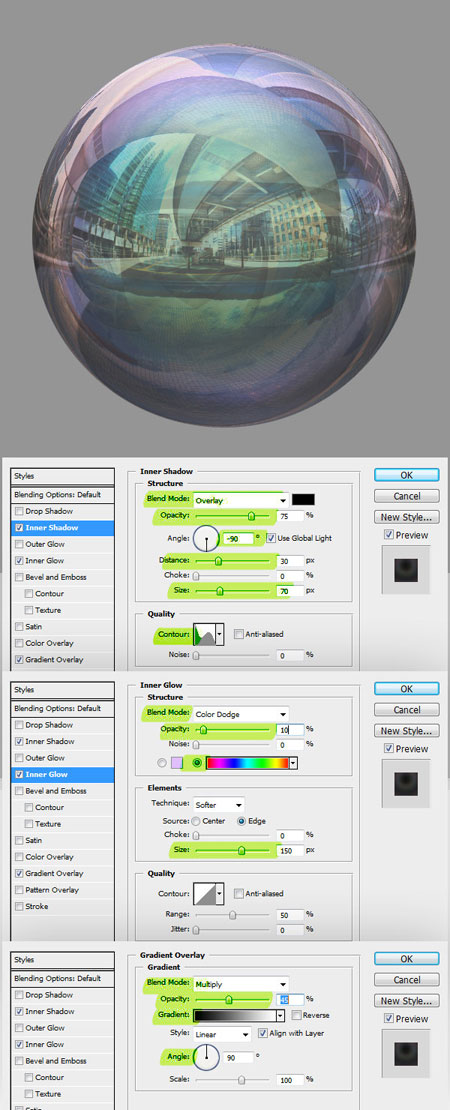The image size is (450, 1110).
Task: Click the style preview thumbnail in the Inner Shadow dialog
Action: (x=405, y=570)
